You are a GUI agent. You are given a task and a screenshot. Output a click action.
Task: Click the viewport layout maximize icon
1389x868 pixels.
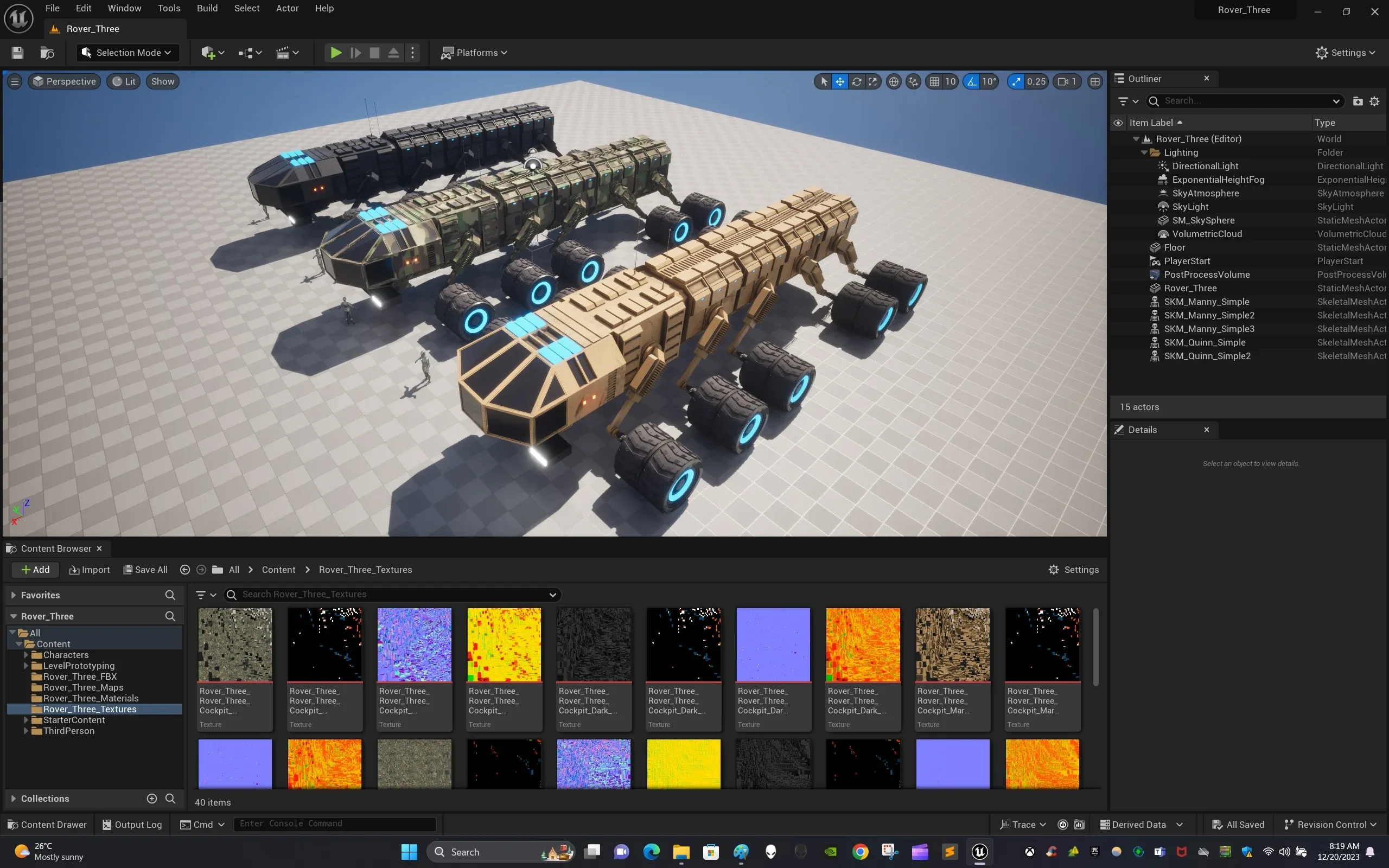1094,81
